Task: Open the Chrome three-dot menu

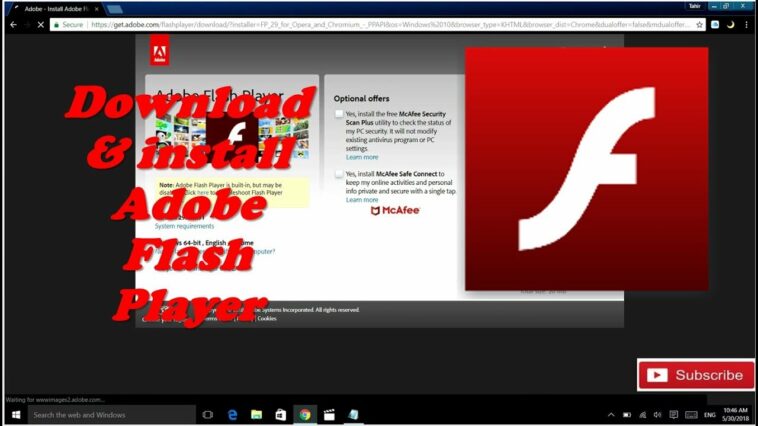Action: pyautogui.click(x=746, y=25)
